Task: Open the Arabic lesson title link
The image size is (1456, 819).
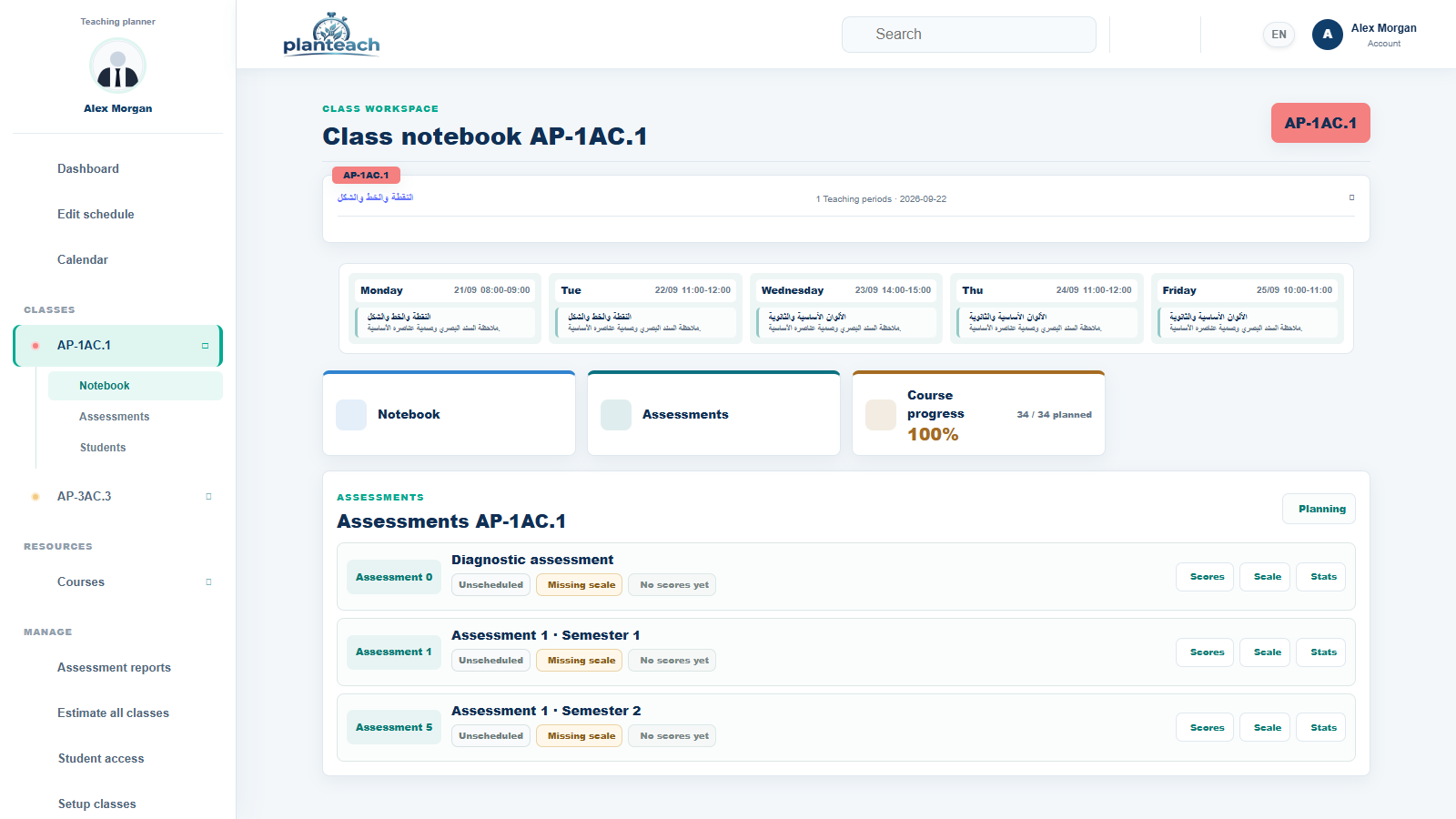Action: click(375, 197)
